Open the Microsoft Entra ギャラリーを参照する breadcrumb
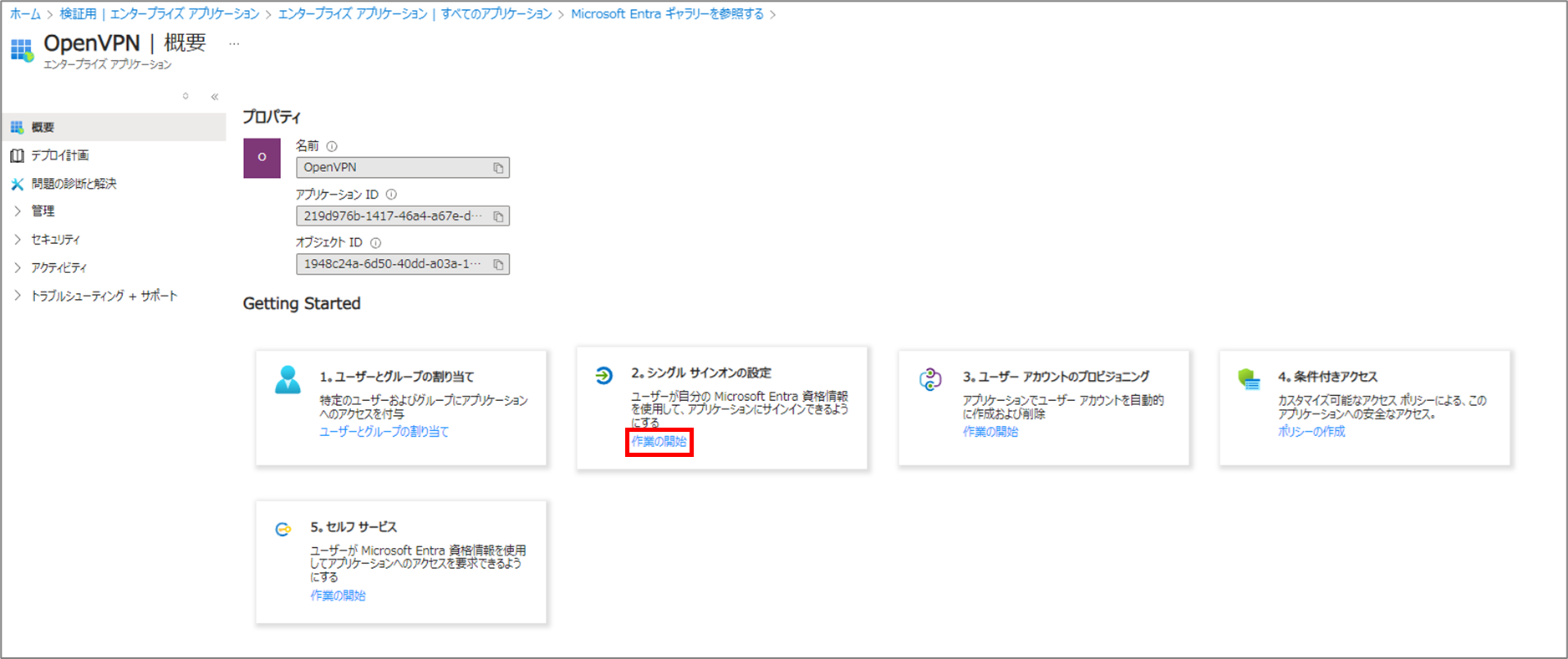The image size is (1568, 659). (x=667, y=14)
